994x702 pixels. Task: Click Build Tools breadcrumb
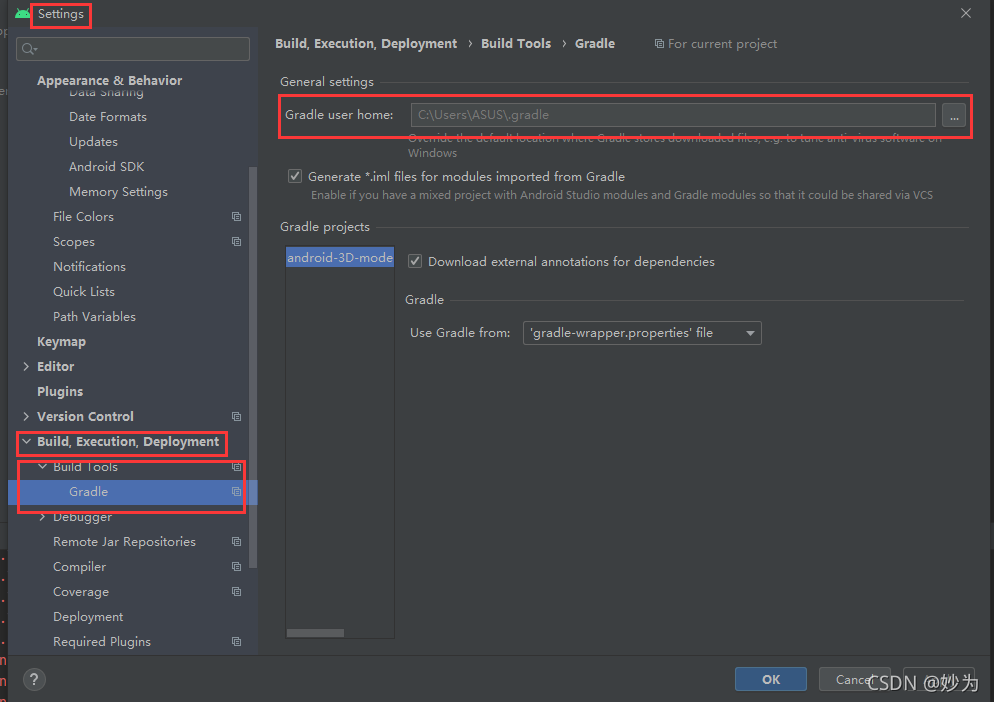(516, 44)
